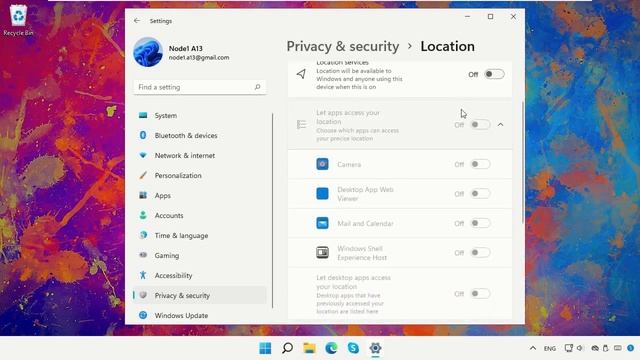The height and width of the screenshot is (360, 640).
Task: Click the Privacy & security shield icon
Action: (143, 295)
